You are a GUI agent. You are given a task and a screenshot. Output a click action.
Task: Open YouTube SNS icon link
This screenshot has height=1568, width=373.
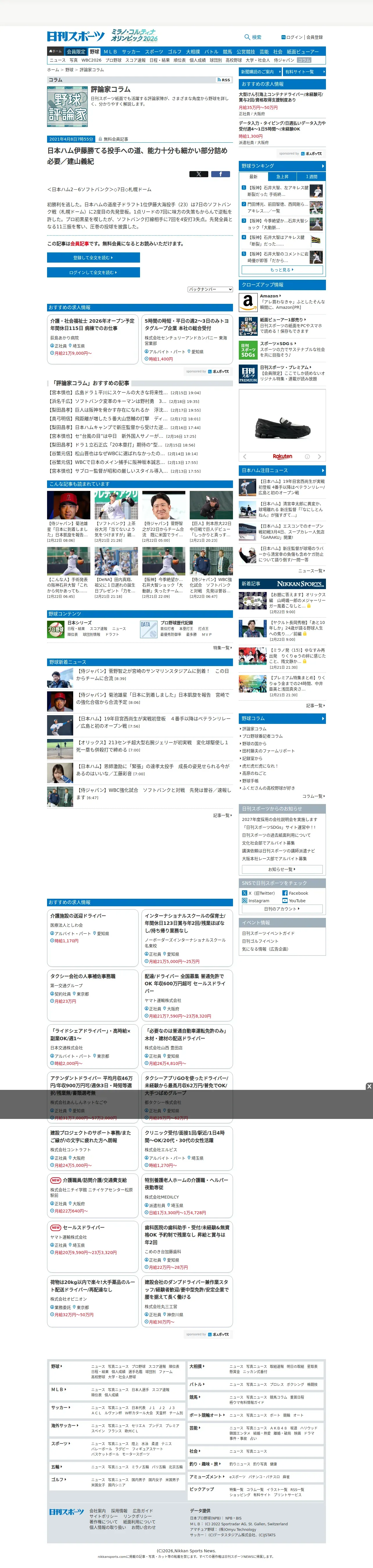pyautogui.click(x=285, y=900)
